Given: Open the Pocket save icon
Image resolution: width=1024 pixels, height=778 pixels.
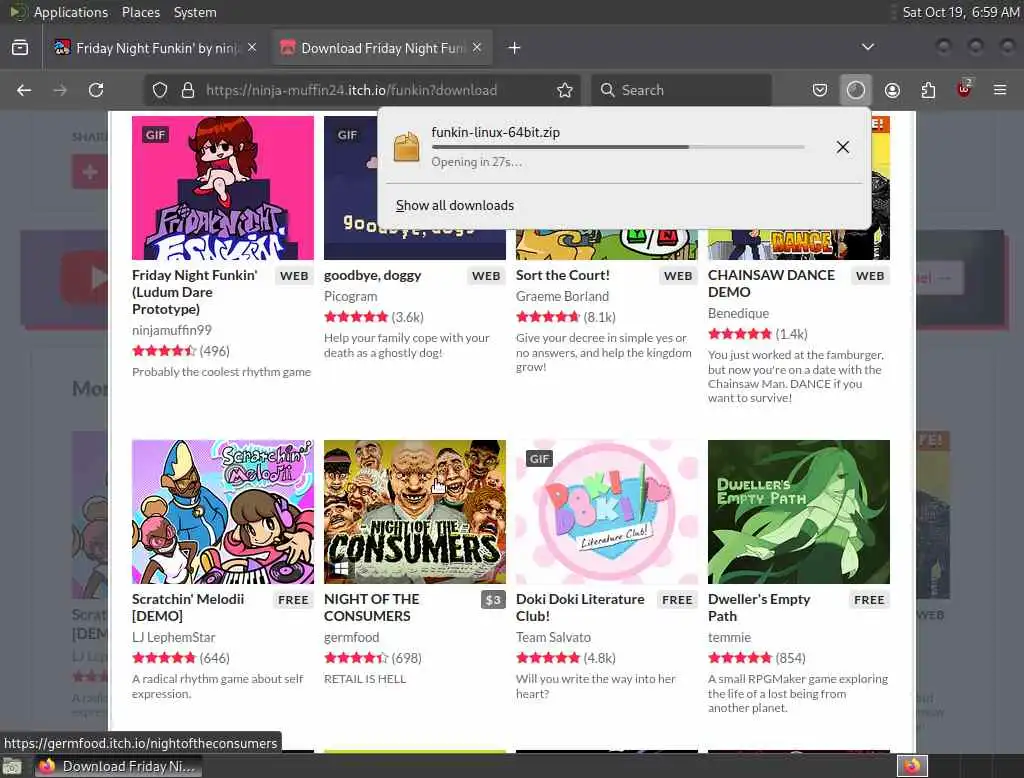Looking at the screenshot, I should click(820, 90).
